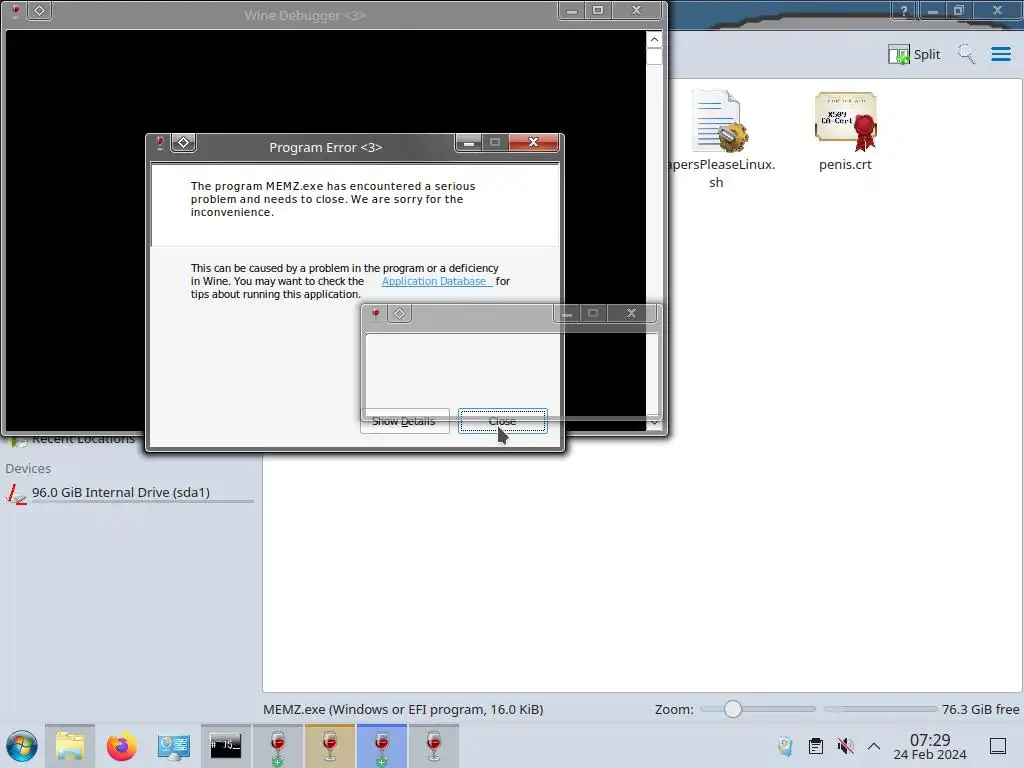This screenshot has width=1024, height=768.
Task: Click the muted volume tray icon
Action: point(845,746)
